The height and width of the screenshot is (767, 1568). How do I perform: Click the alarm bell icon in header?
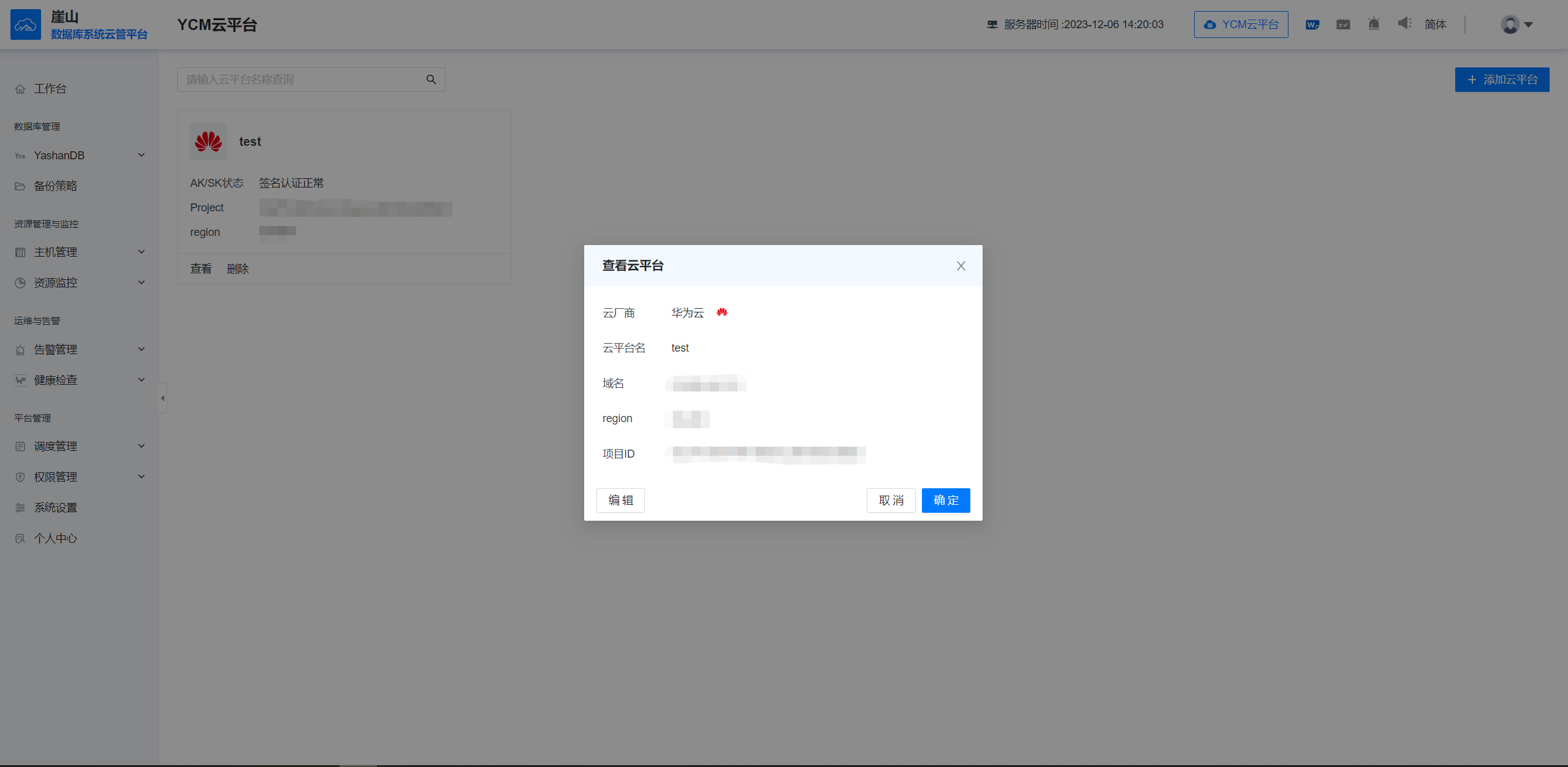1374,25
